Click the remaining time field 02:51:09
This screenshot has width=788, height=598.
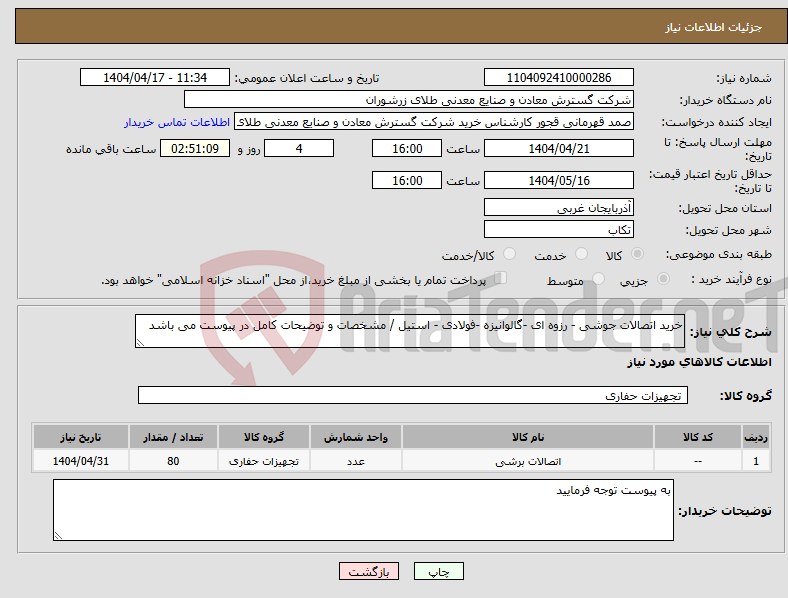194,148
